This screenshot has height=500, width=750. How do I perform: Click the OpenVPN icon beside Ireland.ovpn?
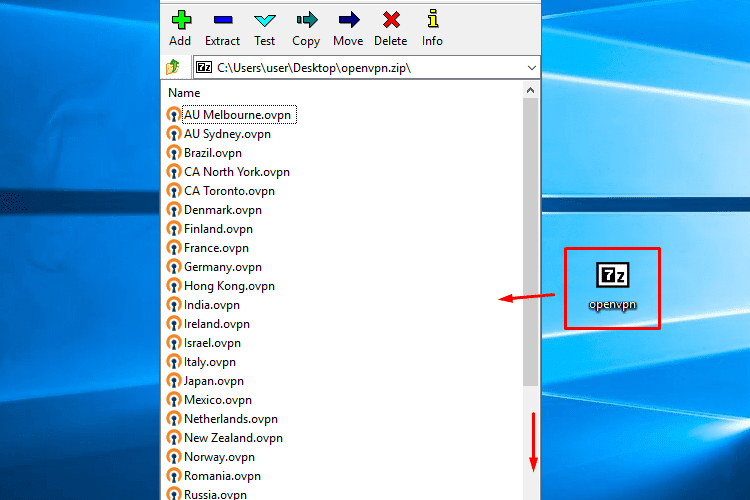tap(174, 324)
